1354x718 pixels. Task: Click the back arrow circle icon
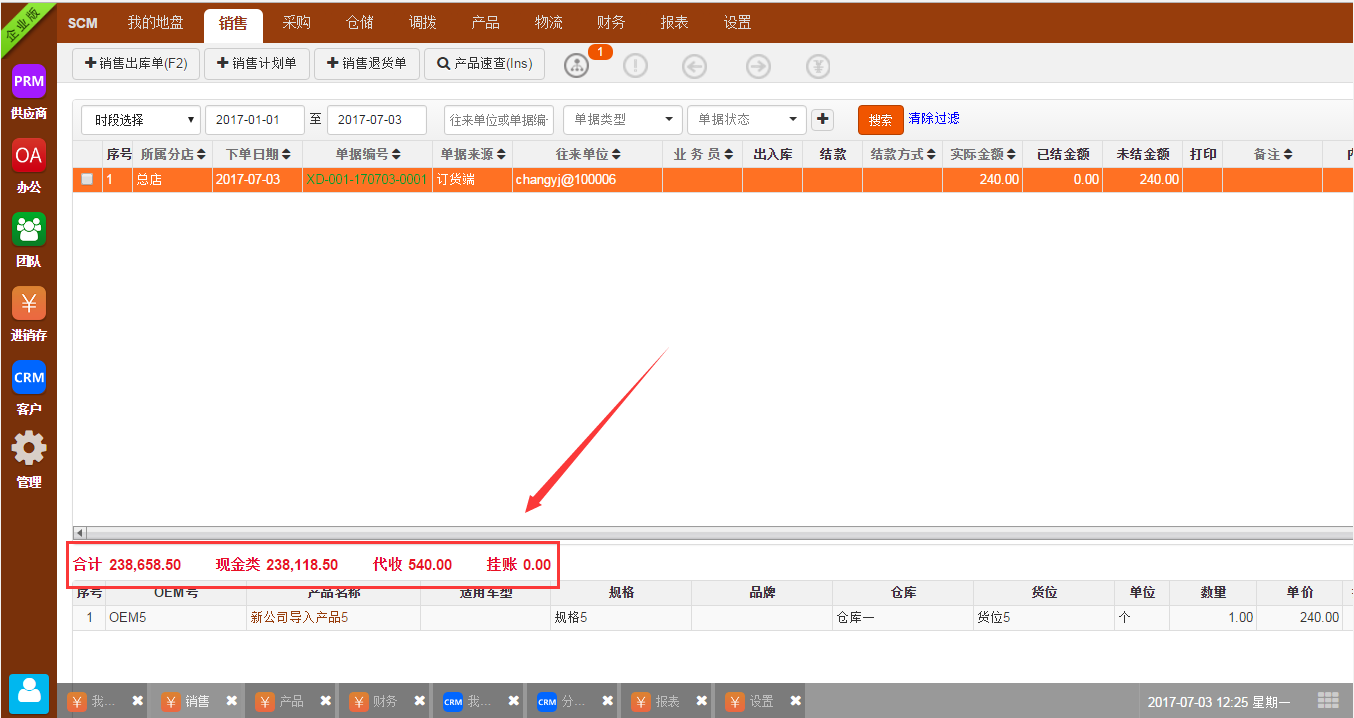coord(694,66)
